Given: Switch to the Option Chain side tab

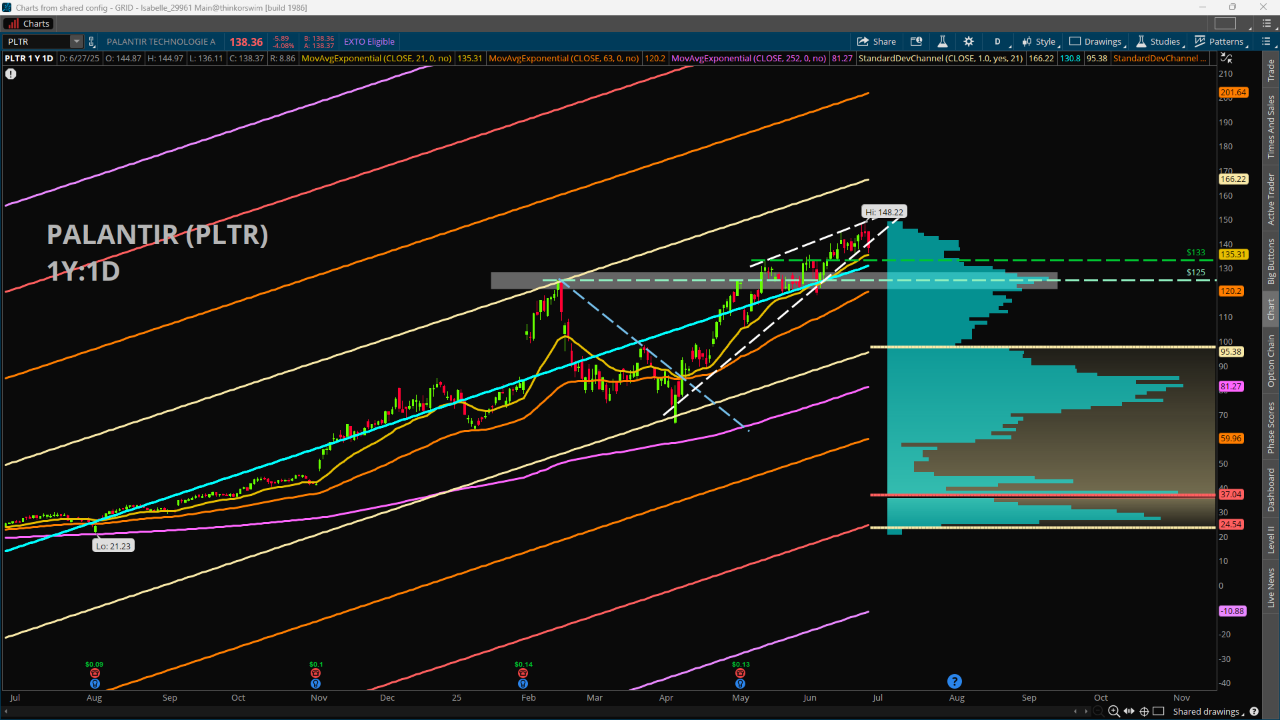Looking at the screenshot, I should pyautogui.click(x=1271, y=360).
